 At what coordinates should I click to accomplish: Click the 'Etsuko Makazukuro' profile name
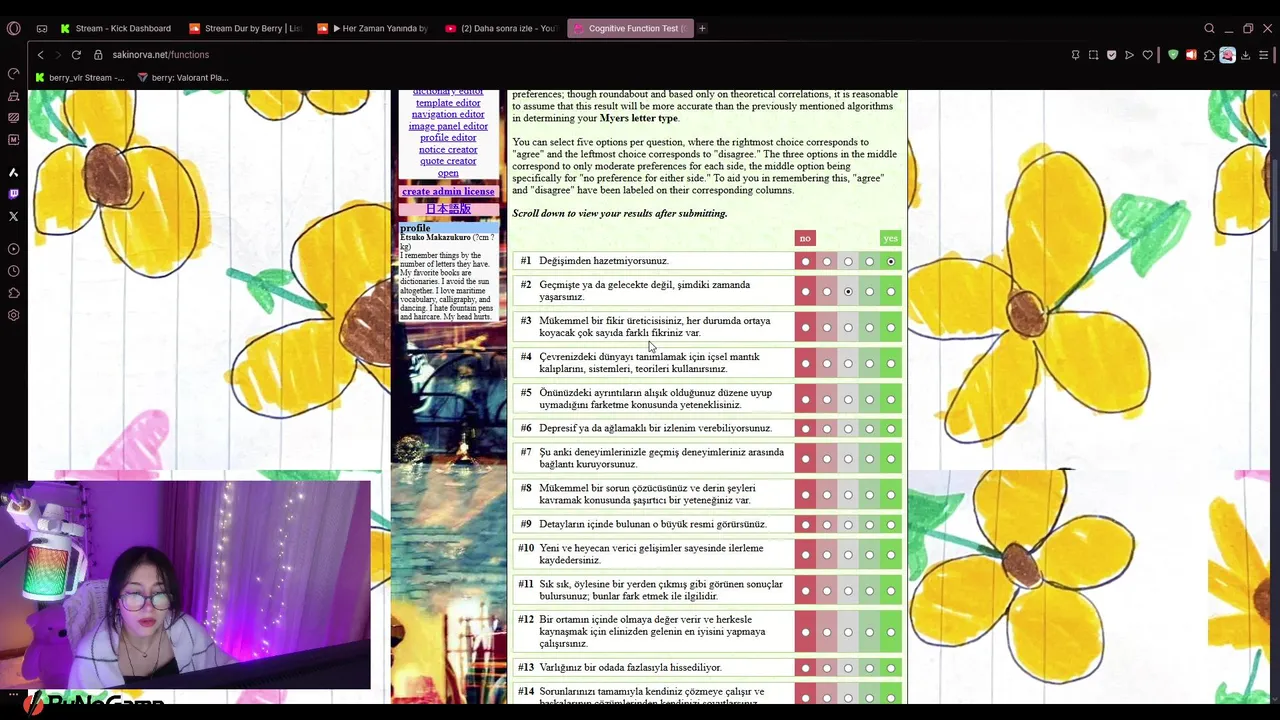click(435, 238)
